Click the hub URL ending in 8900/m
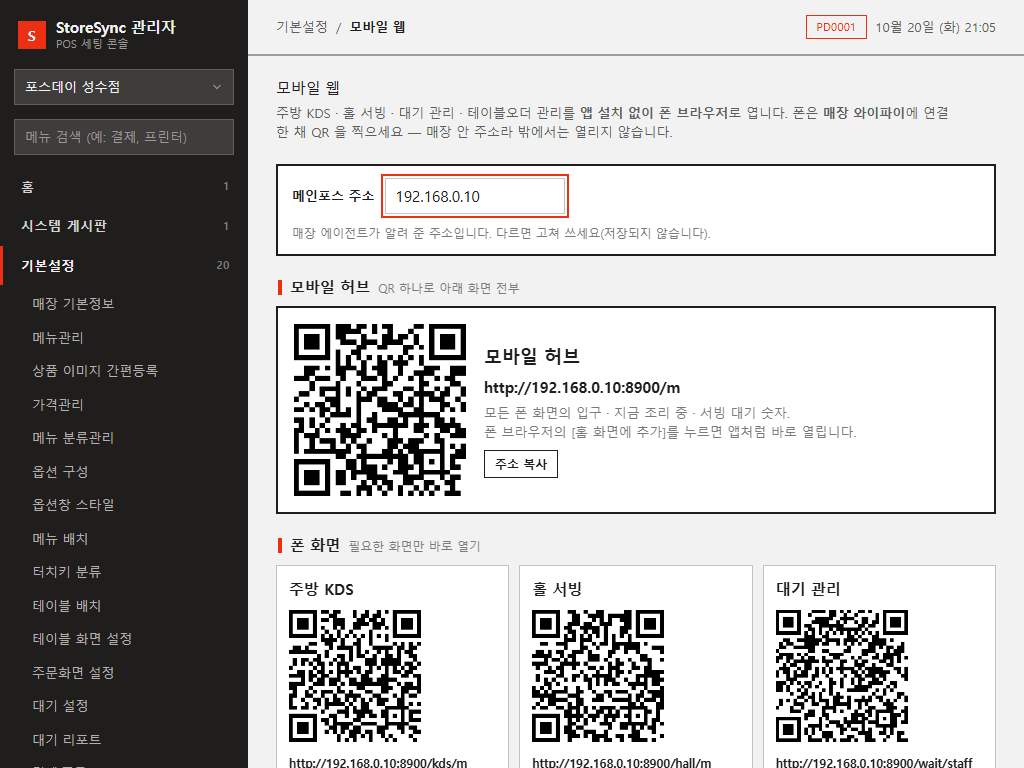This screenshot has width=1024, height=768. point(582,388)
